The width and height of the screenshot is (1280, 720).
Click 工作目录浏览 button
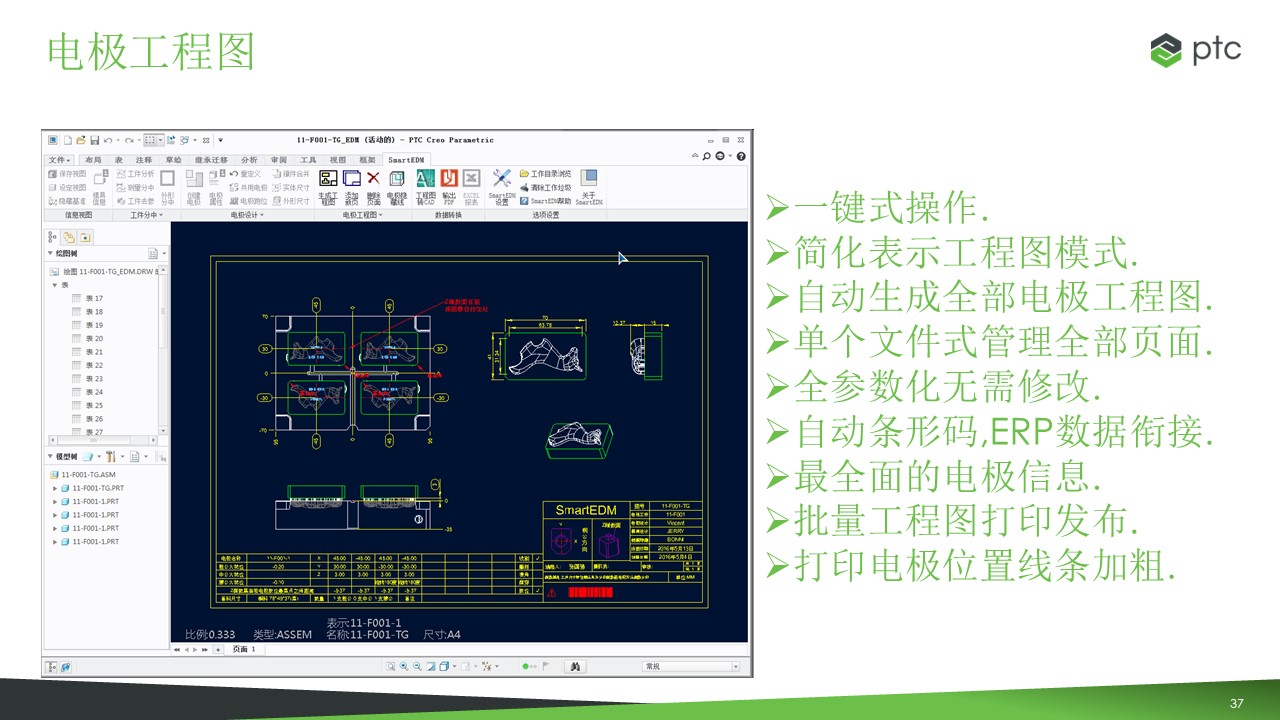point(544,174)
